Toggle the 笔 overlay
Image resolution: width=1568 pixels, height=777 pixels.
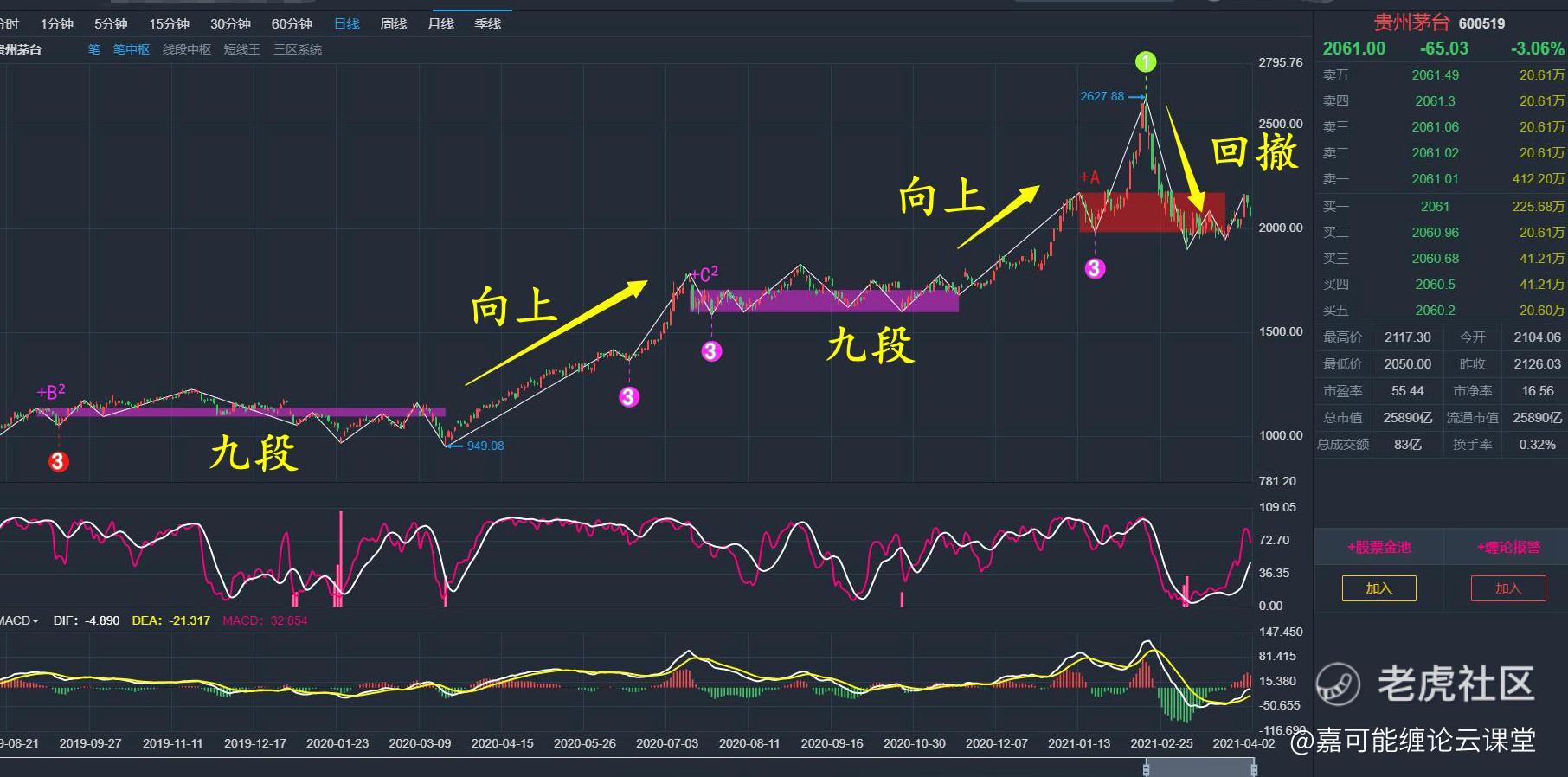(x=94, y=49)
